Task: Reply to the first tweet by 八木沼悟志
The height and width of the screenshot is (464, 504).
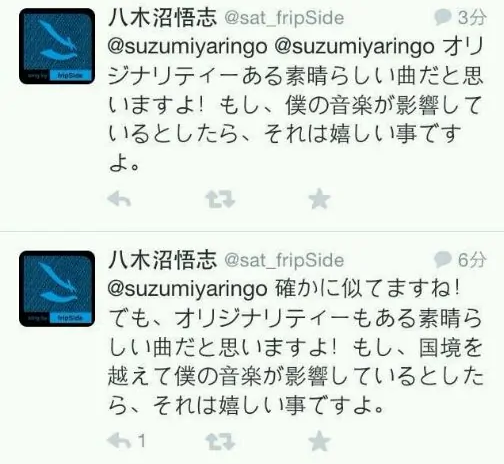Action: click(x=119, y=200)
